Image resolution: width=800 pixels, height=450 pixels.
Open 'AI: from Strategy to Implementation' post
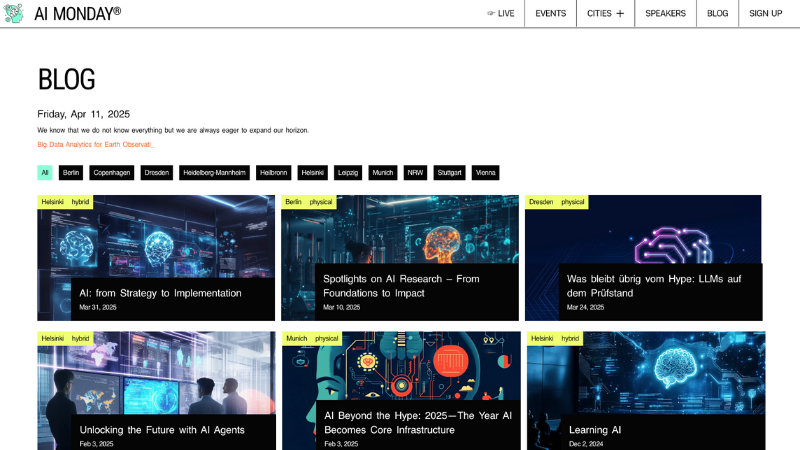pos(160,293)
